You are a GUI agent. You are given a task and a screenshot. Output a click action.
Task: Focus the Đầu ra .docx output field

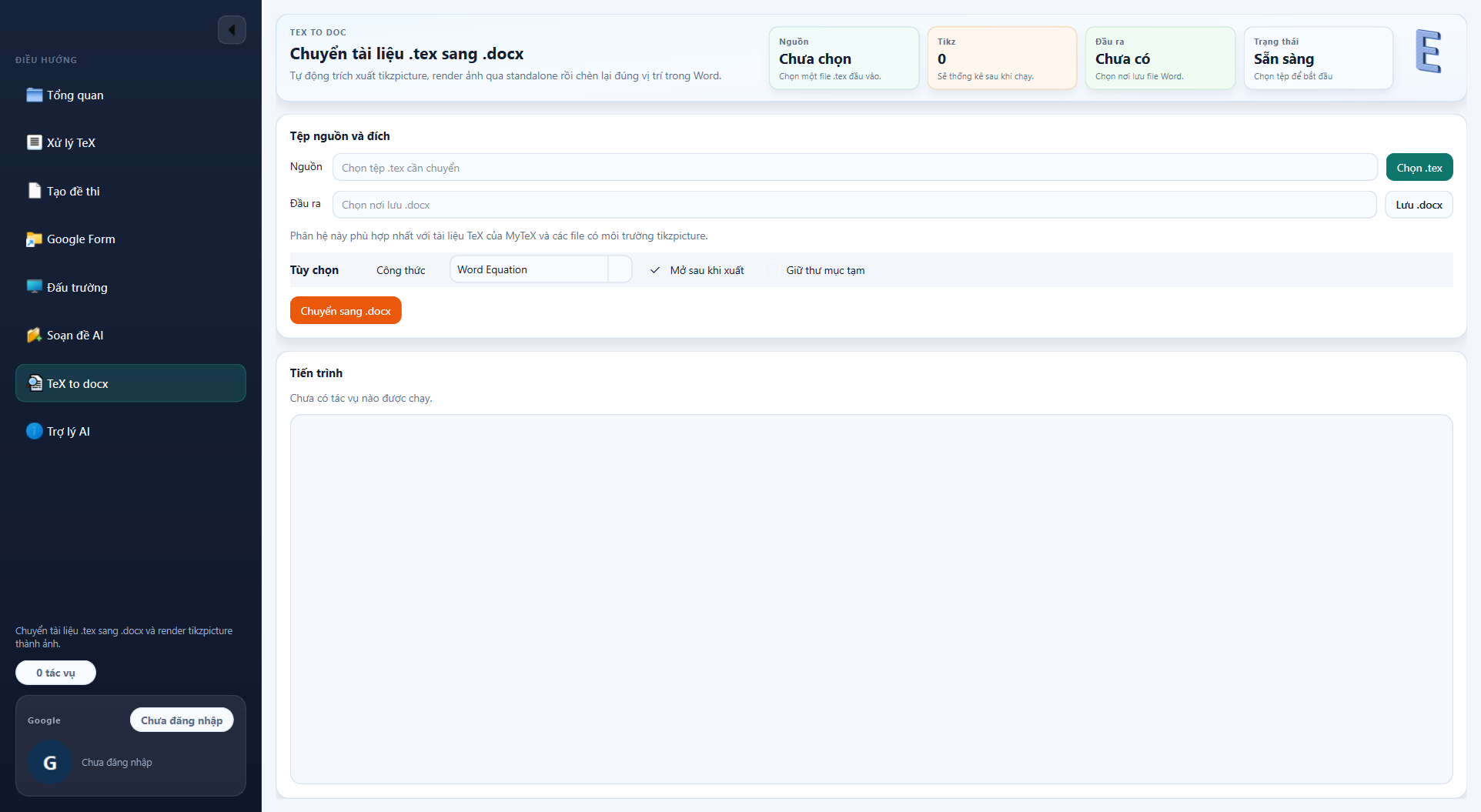coord(854,205)
